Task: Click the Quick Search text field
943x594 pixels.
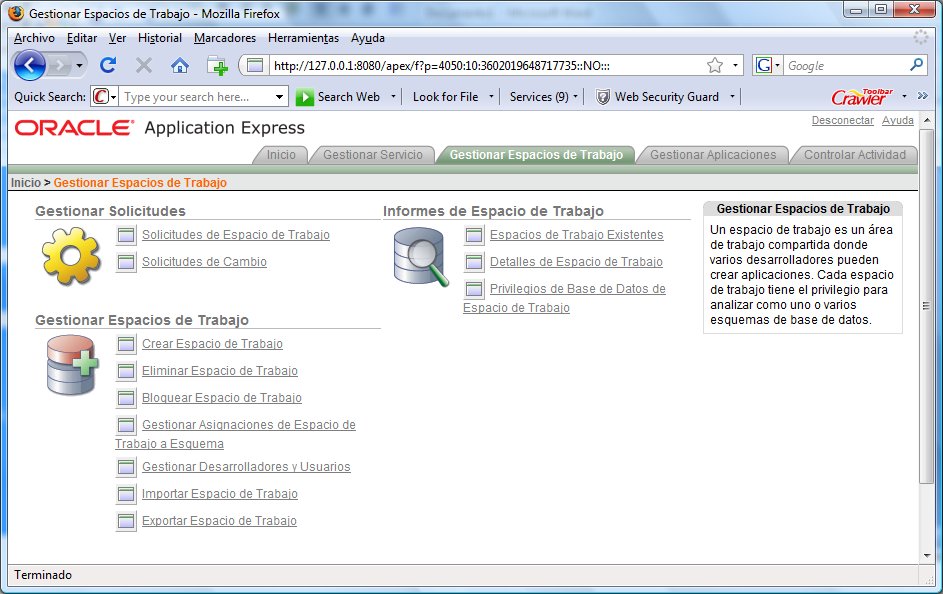Action: [196, 97]
